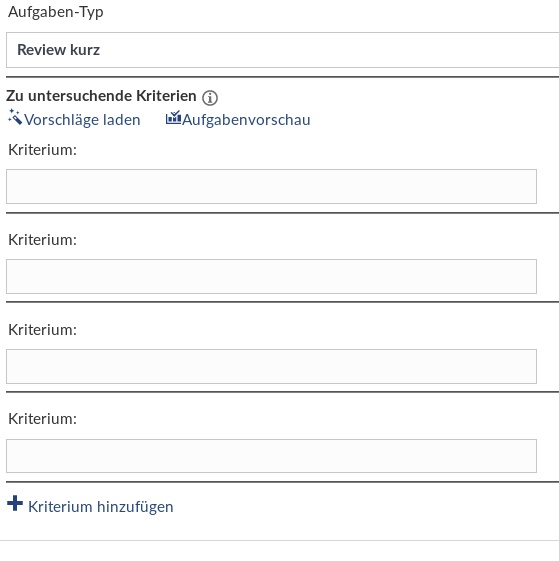
Task: Click the Aufgaben-Typ label text
Action: click(x=56, y=12)
